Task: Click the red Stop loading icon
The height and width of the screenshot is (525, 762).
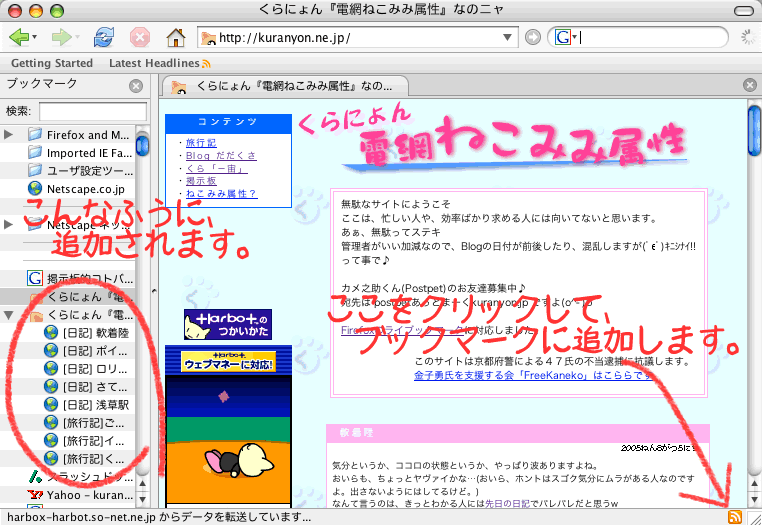Action: [x=140, y=38]
